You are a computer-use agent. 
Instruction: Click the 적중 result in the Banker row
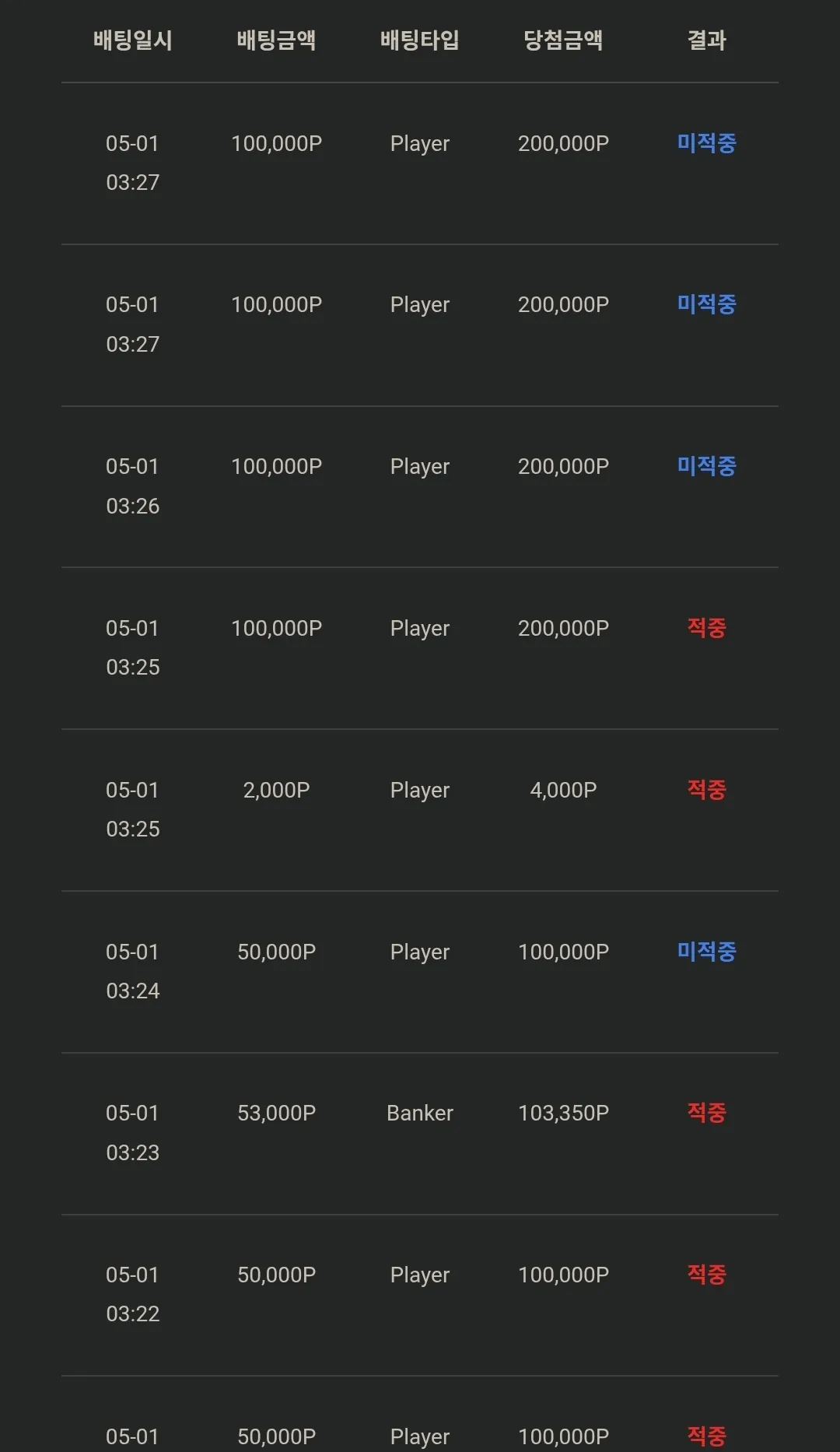pos(706,1113)
